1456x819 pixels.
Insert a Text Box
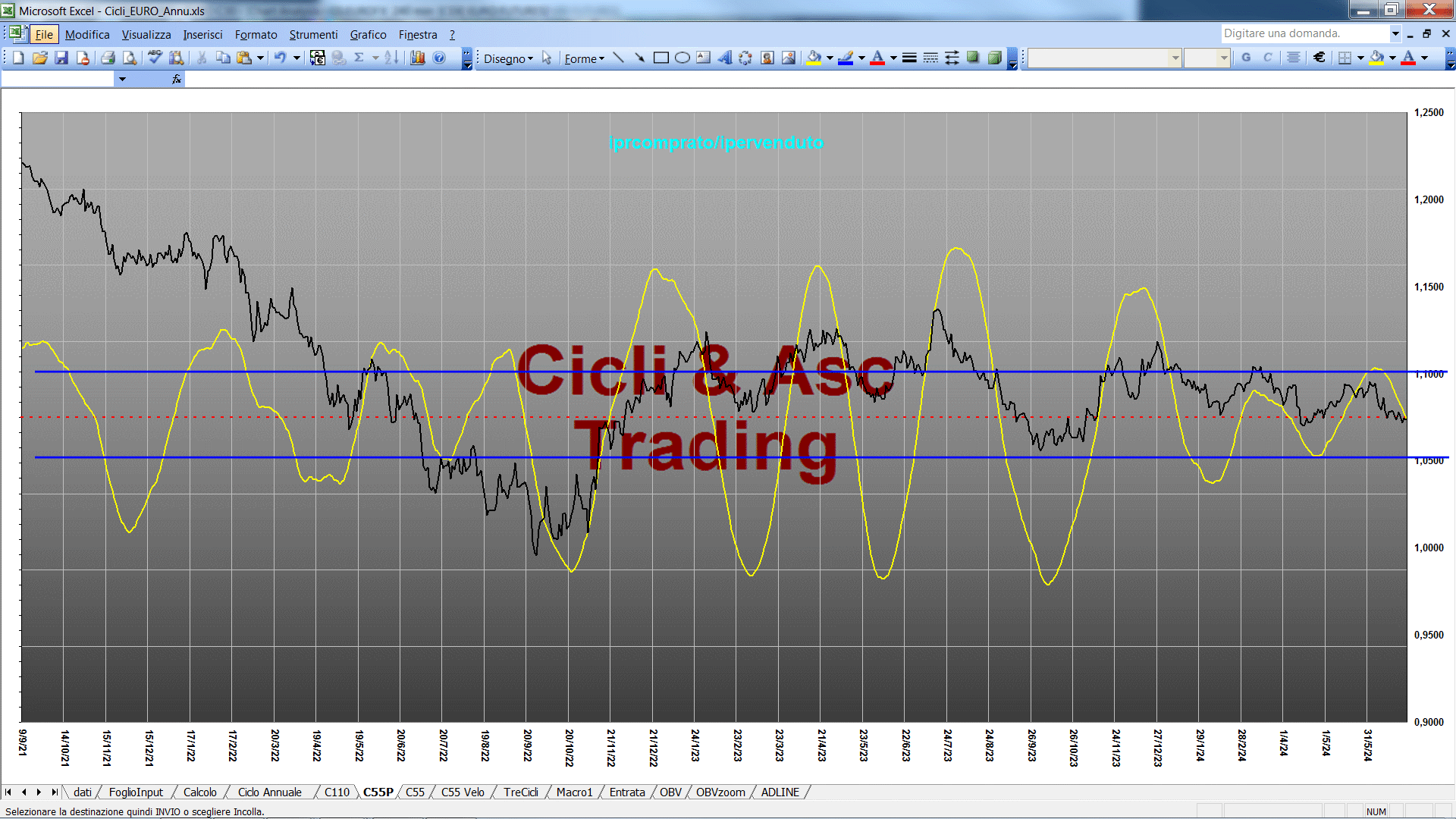coord(704,58)
